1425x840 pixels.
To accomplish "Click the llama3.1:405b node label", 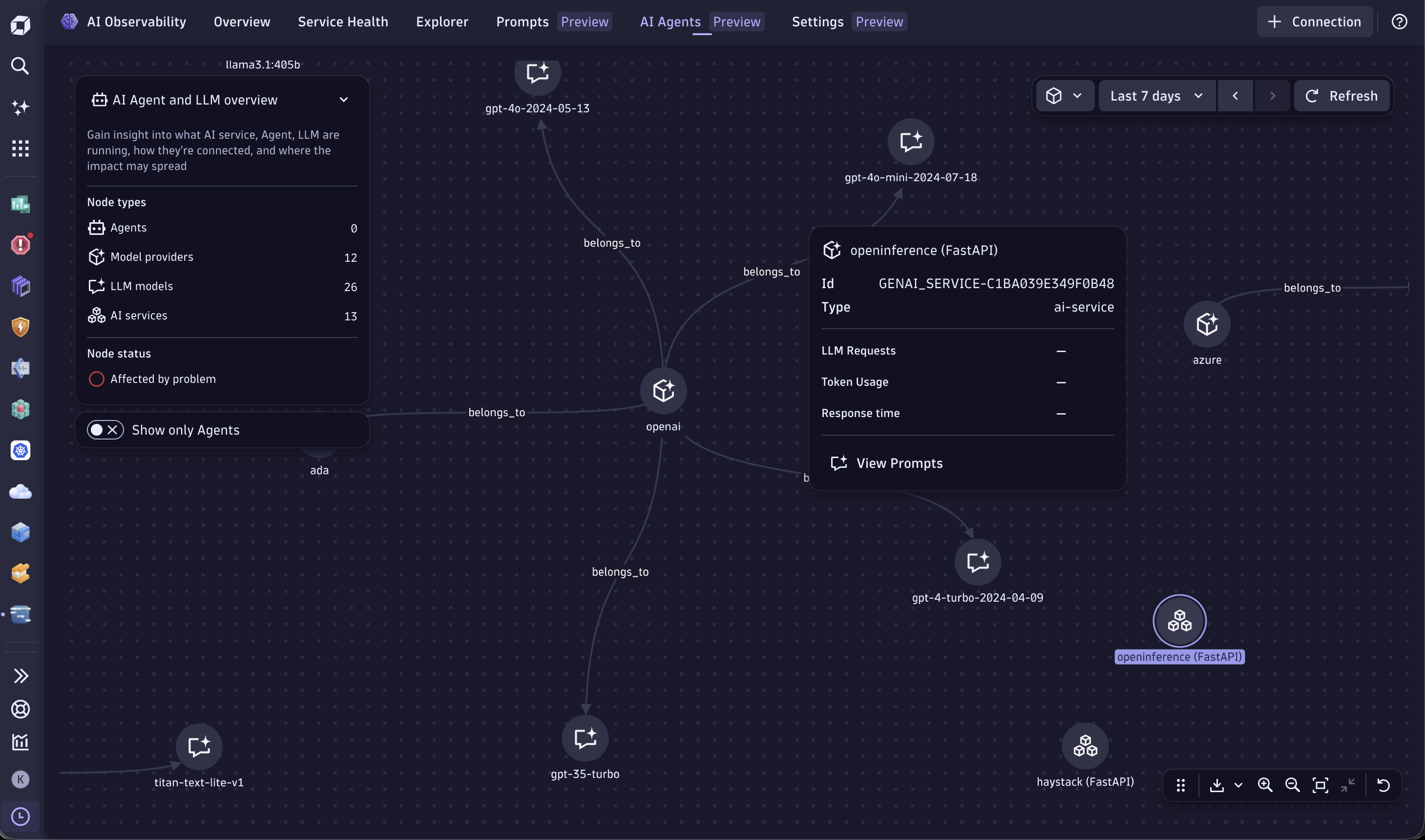I will click(263, 64).
